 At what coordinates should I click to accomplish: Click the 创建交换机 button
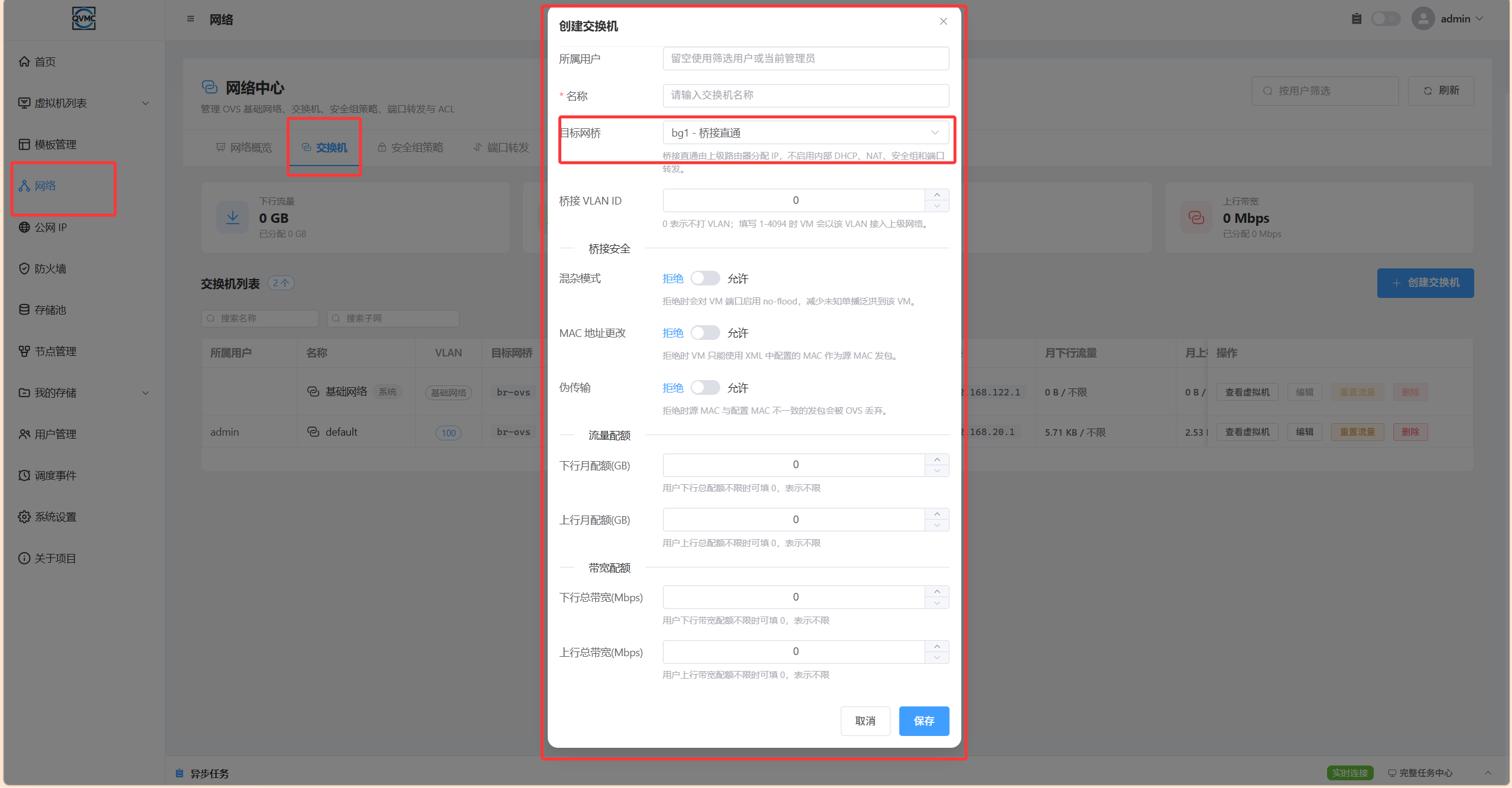click(1425, 283)
